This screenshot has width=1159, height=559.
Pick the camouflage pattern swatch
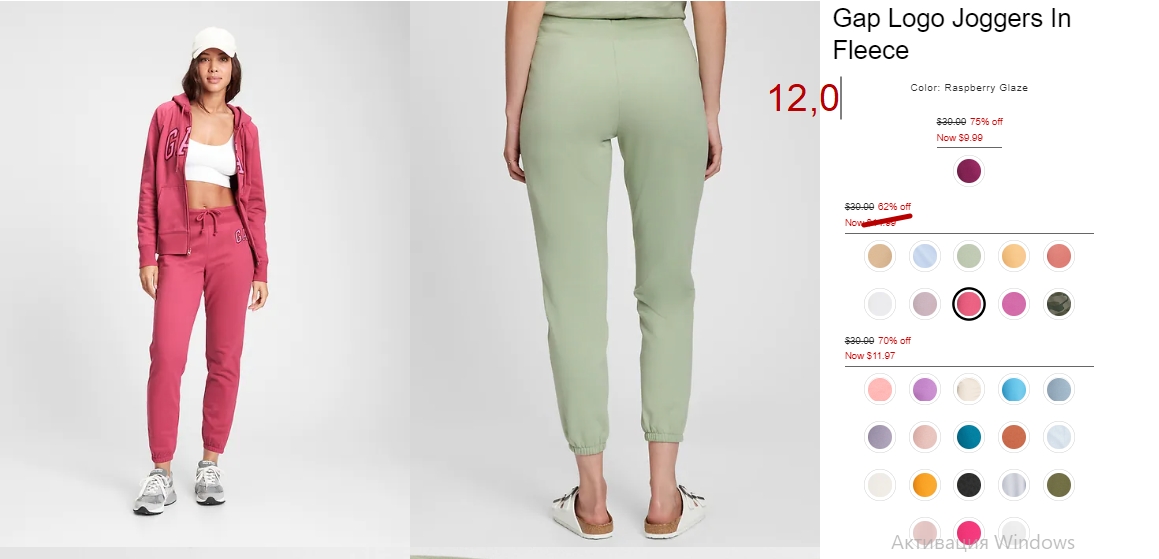(x=1058, y=304)
